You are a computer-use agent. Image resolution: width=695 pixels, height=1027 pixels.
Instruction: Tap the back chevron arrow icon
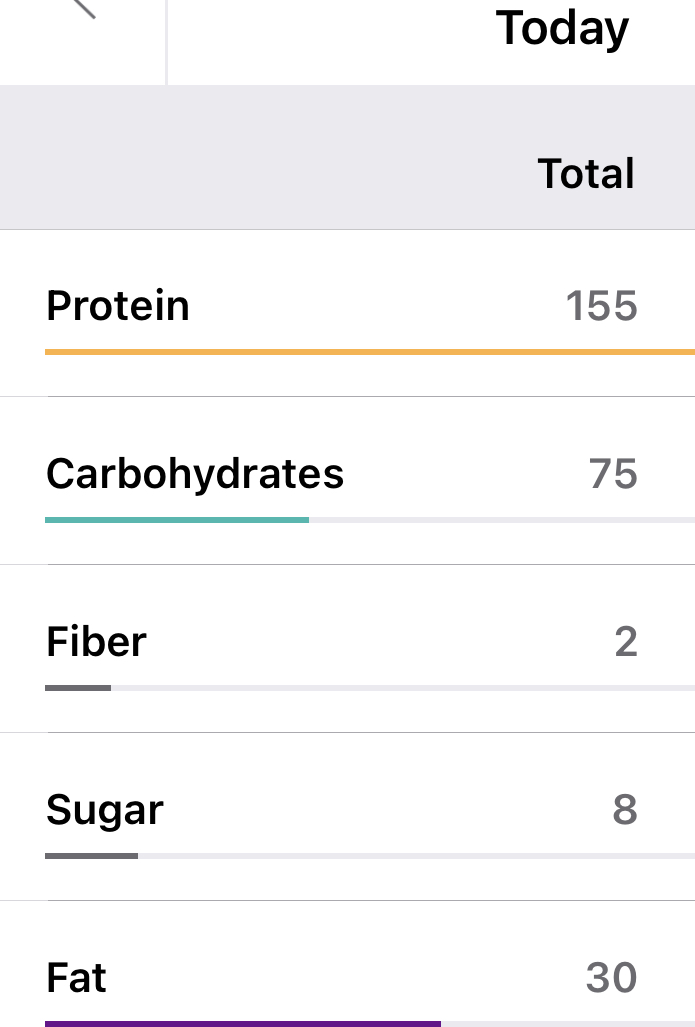tap(83, 8)
